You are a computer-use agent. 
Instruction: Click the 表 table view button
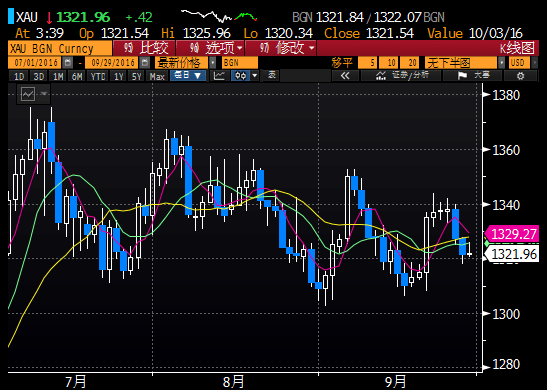tap(271, 75)
